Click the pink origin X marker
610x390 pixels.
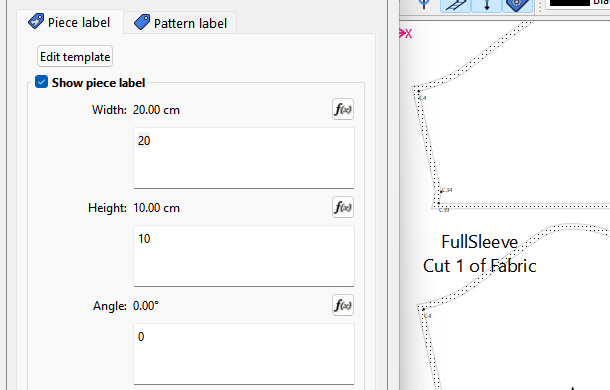(405, 33)
